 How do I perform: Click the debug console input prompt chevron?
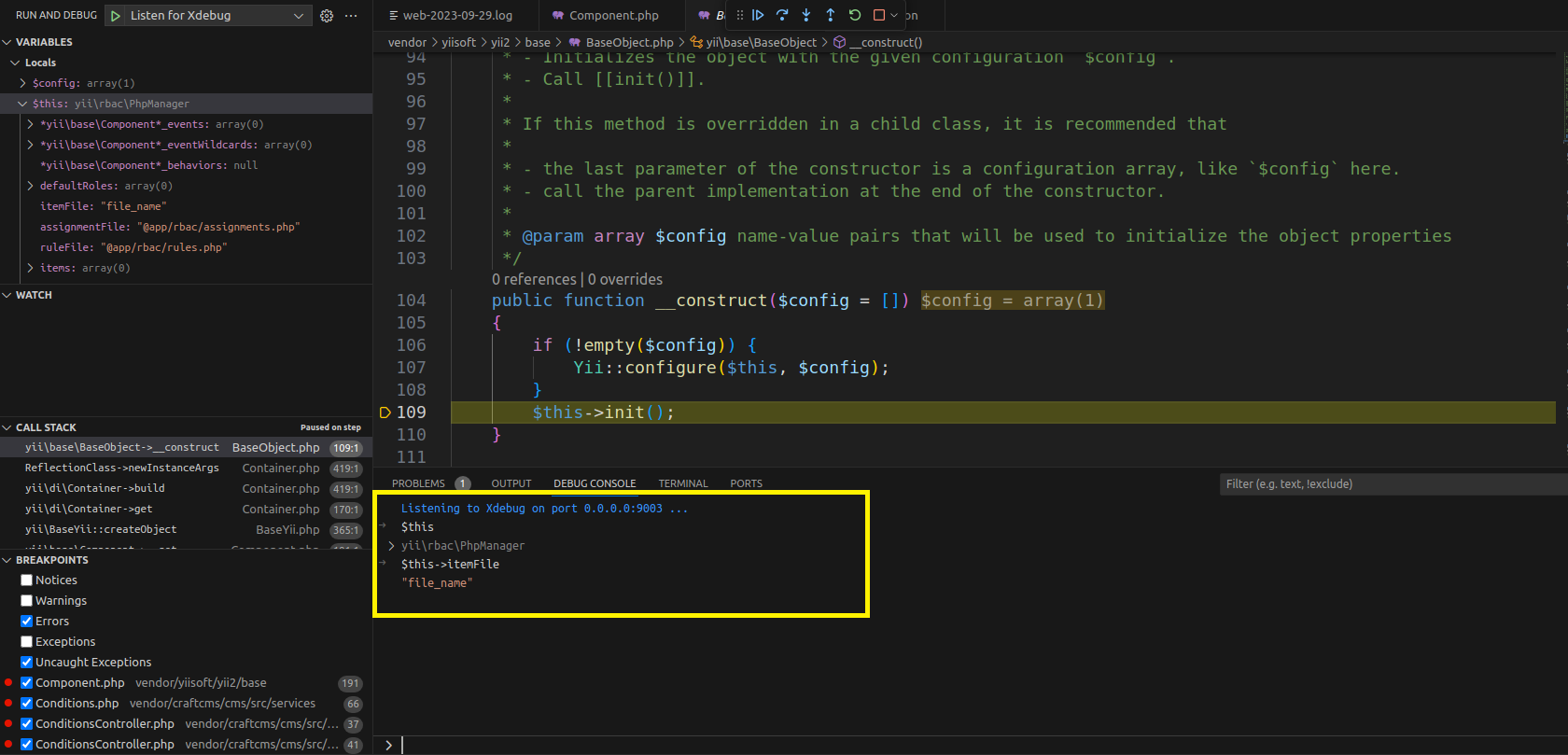(x=389, y=745)
